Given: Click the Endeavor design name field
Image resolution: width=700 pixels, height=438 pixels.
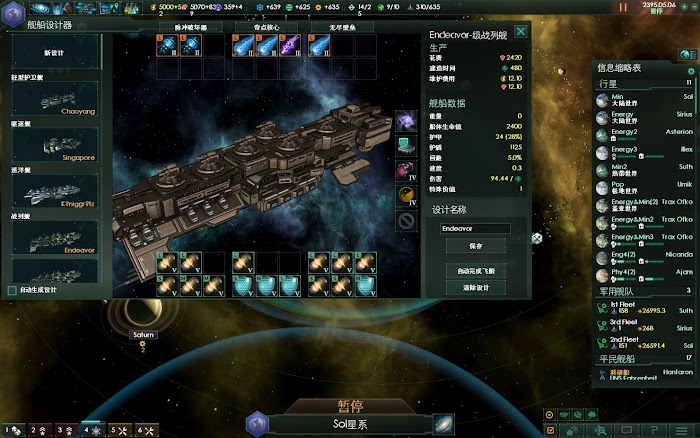Looking at the screenshot, I should coord(475,229).
